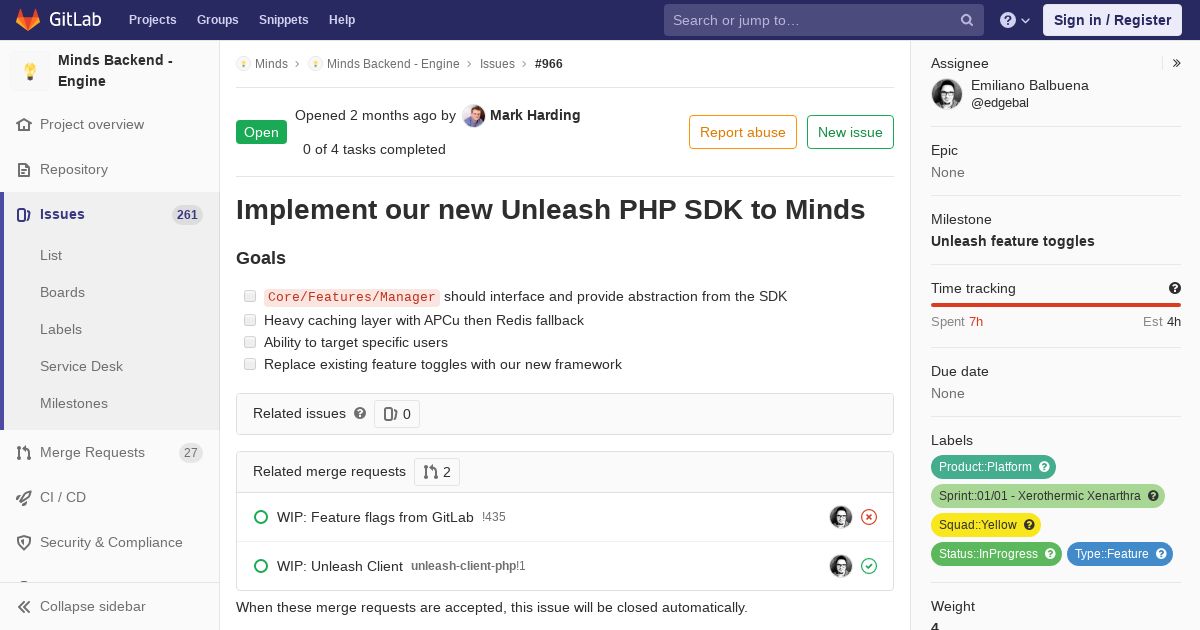
Task: Click the #966 breadcrumb
Action: (x=549, y=64)
